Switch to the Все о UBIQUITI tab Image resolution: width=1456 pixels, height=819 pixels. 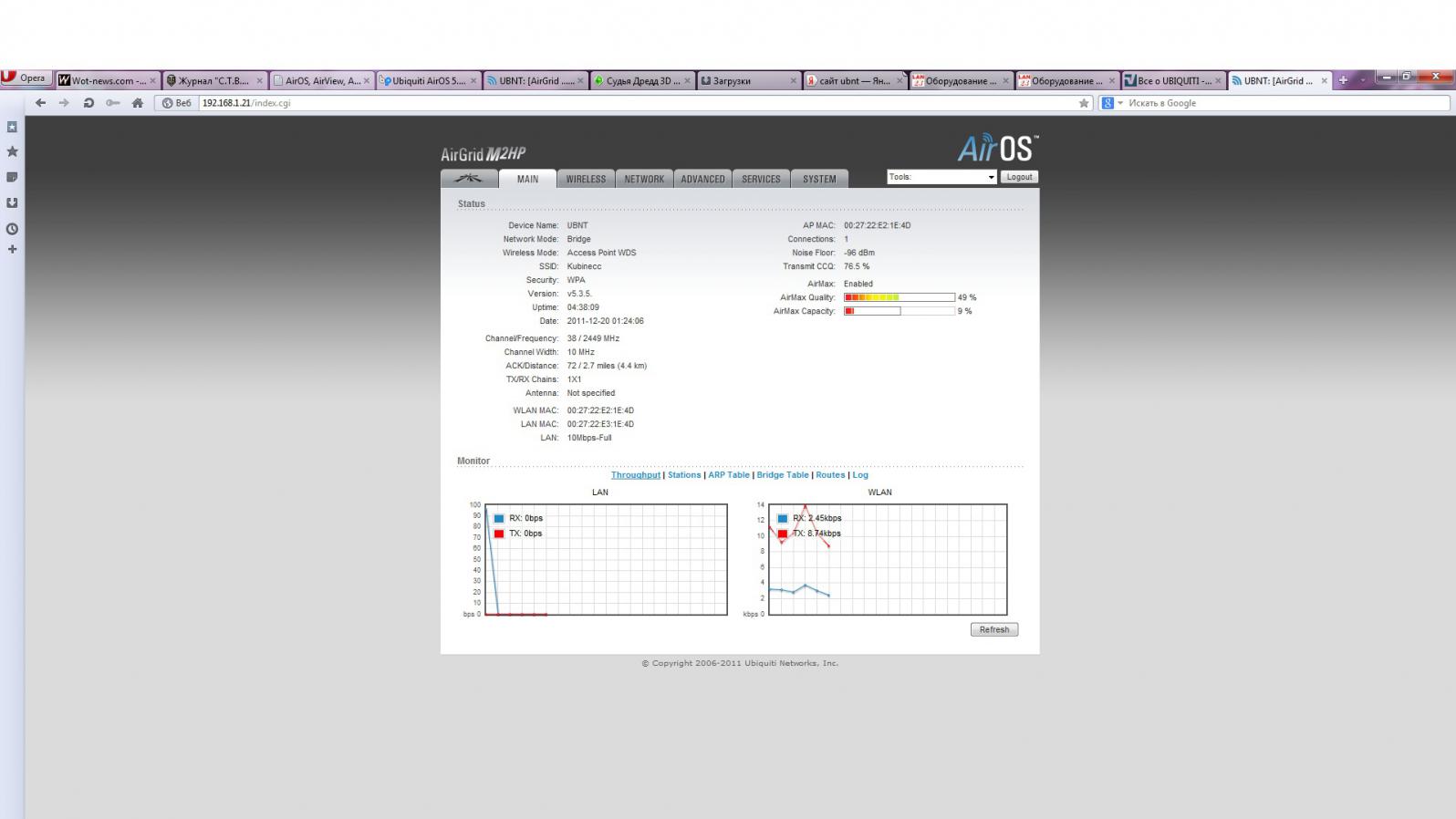point(1173,80)
